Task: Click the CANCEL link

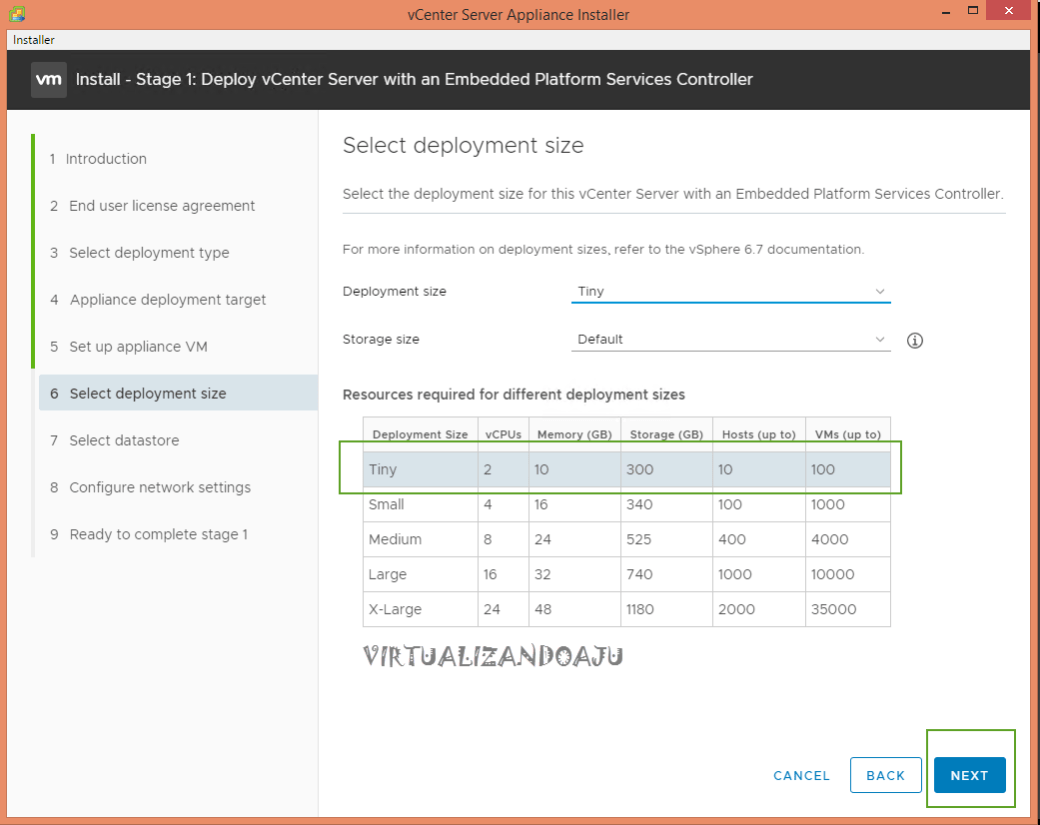Action: [801, 775]
